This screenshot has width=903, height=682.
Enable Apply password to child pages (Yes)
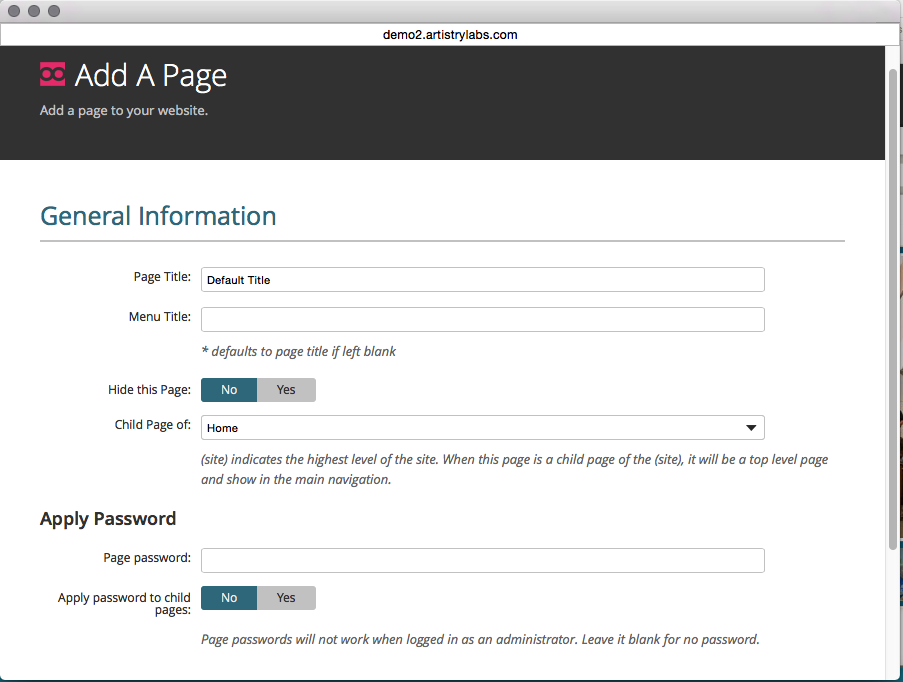click(286, 598)
